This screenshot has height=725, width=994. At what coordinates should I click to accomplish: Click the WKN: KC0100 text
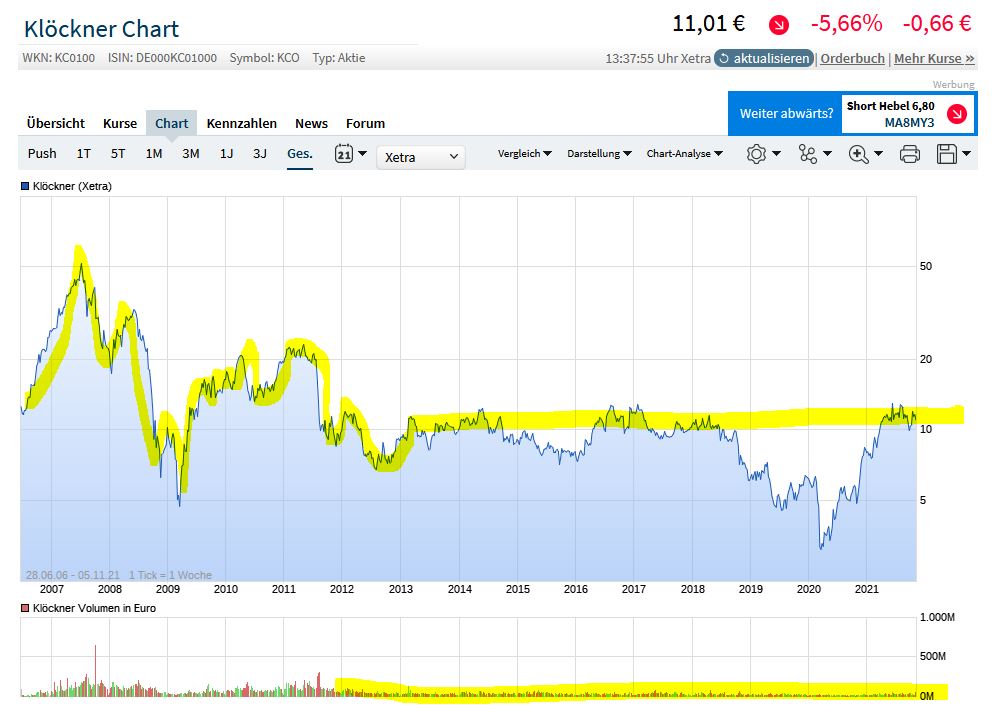point(58,58)
